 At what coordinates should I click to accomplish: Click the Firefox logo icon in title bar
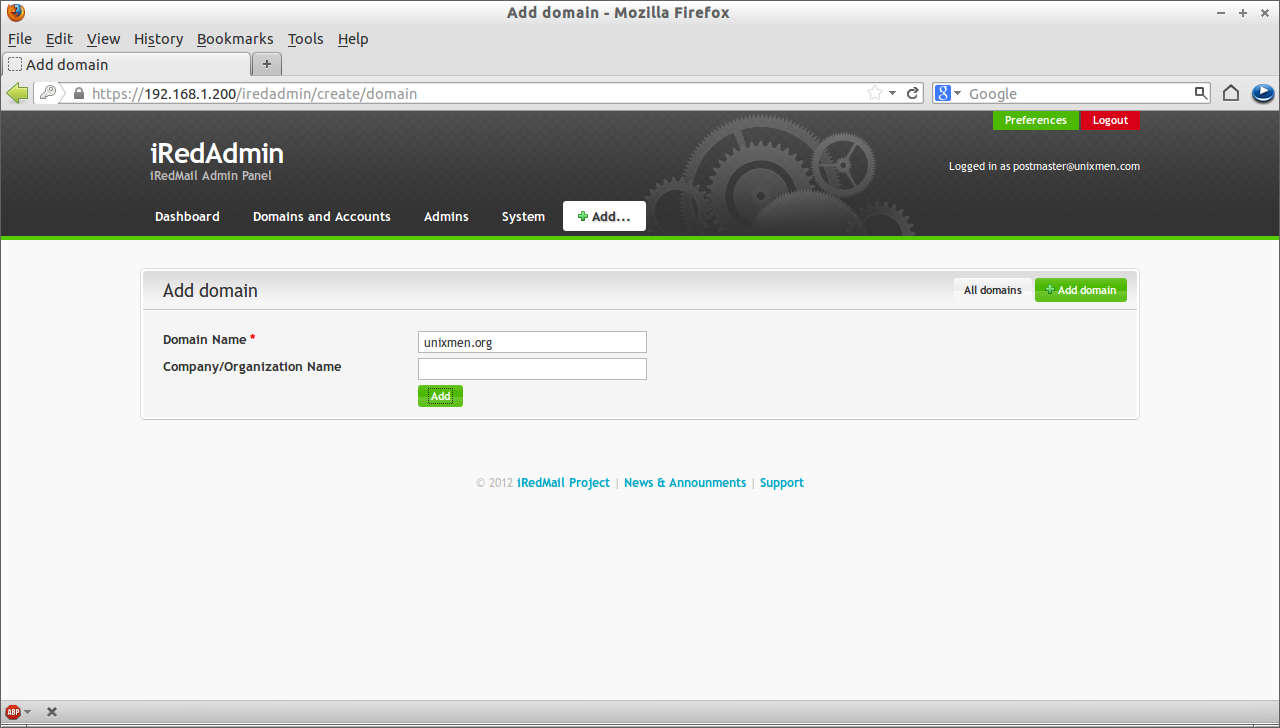[x=15, y=13]
